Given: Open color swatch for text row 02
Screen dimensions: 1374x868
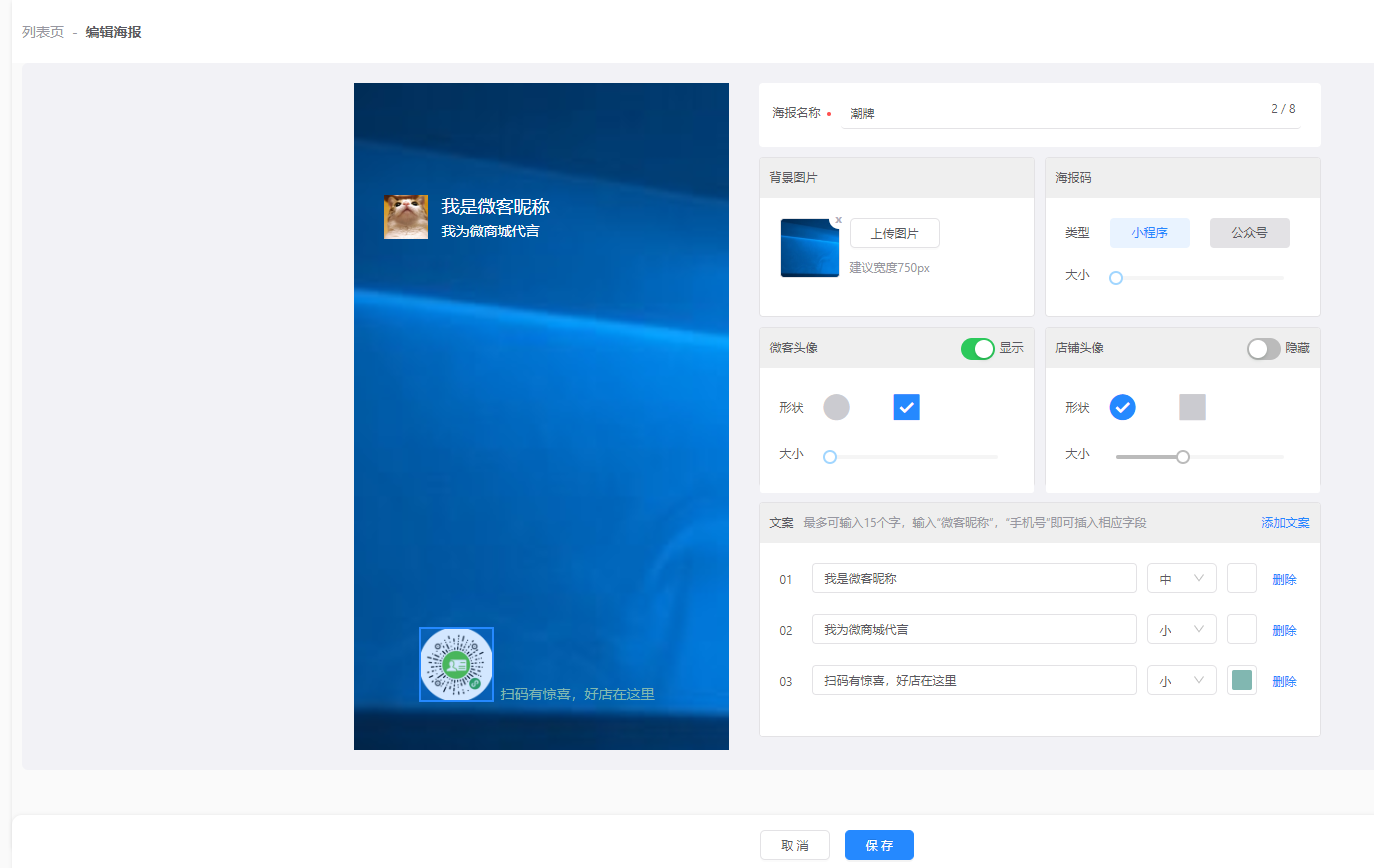Looking at the screenshot, I should 1242,630.
